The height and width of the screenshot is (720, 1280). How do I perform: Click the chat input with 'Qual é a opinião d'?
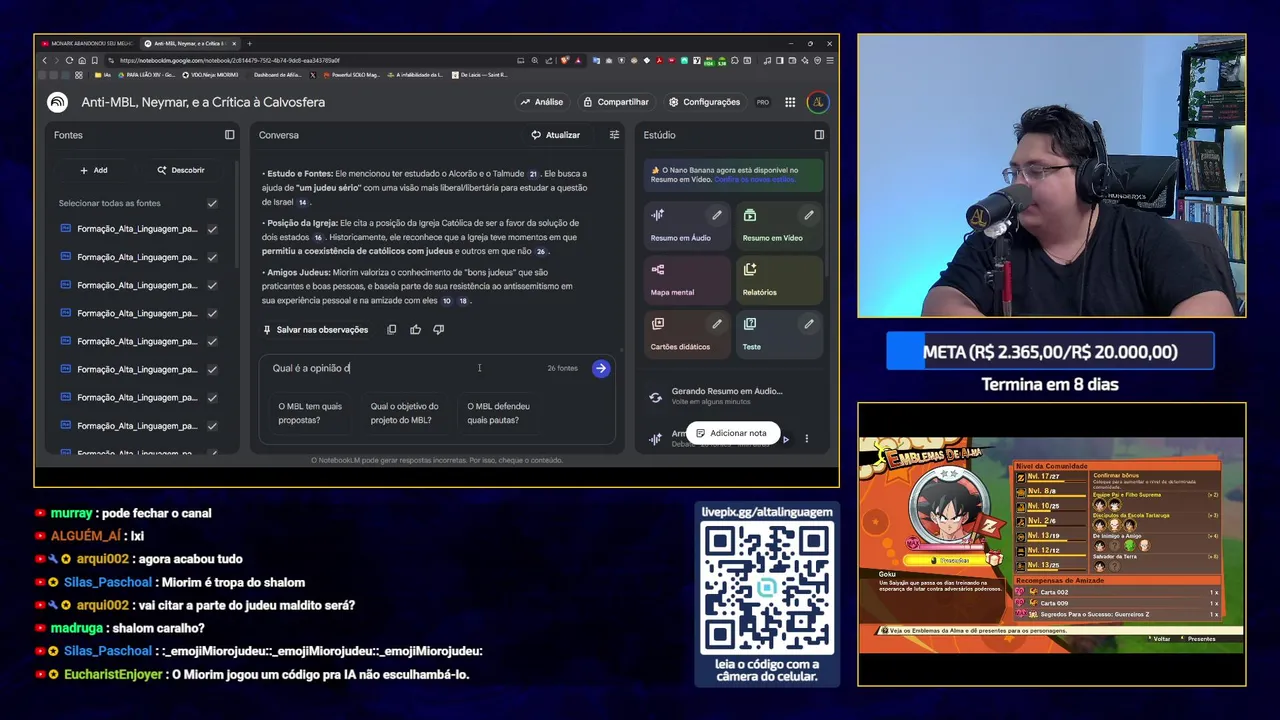click(x=400, y=368)
